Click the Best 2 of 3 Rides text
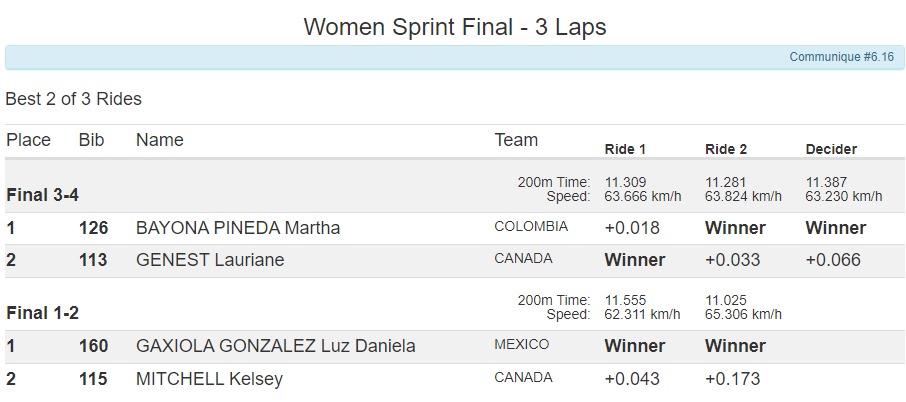Screen dimensions: 906x402 pos(73,99)
